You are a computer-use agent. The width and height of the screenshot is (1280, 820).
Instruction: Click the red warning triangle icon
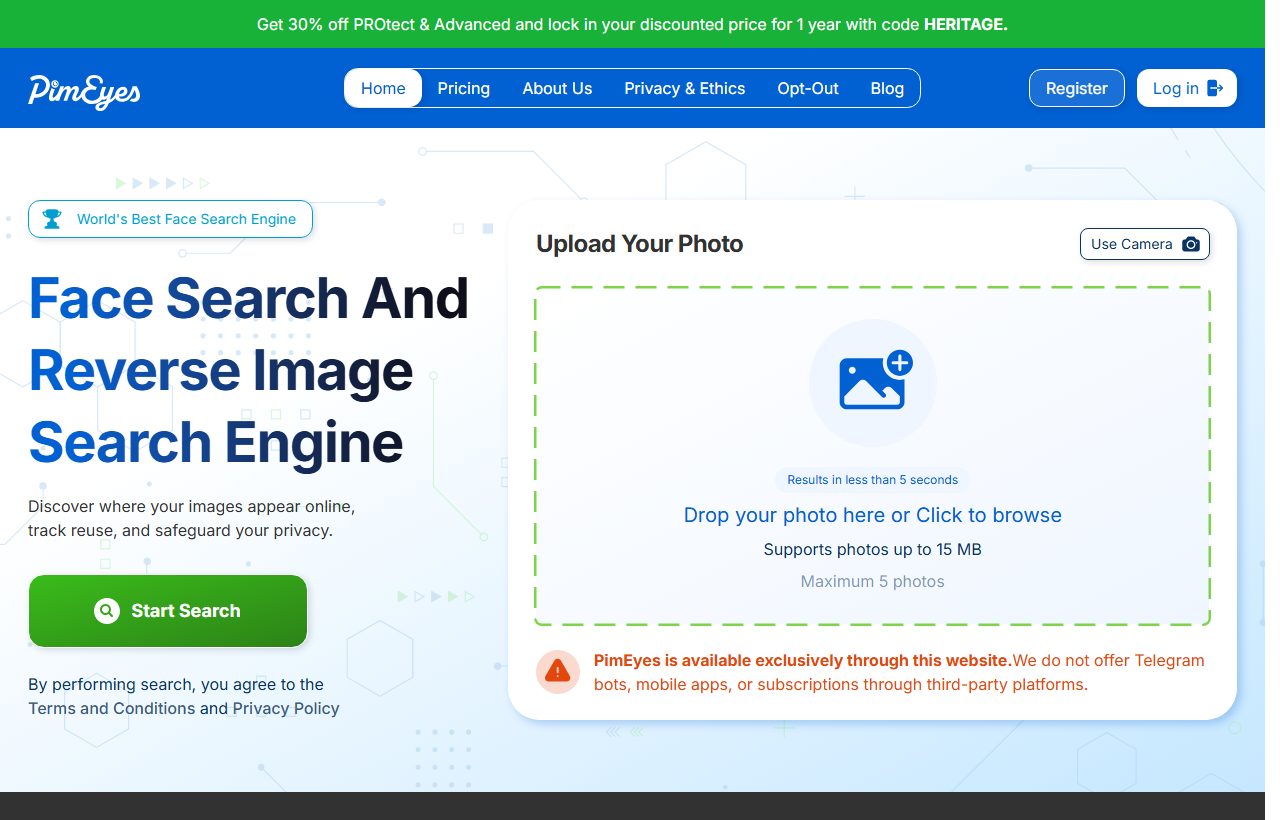(557, 672)
